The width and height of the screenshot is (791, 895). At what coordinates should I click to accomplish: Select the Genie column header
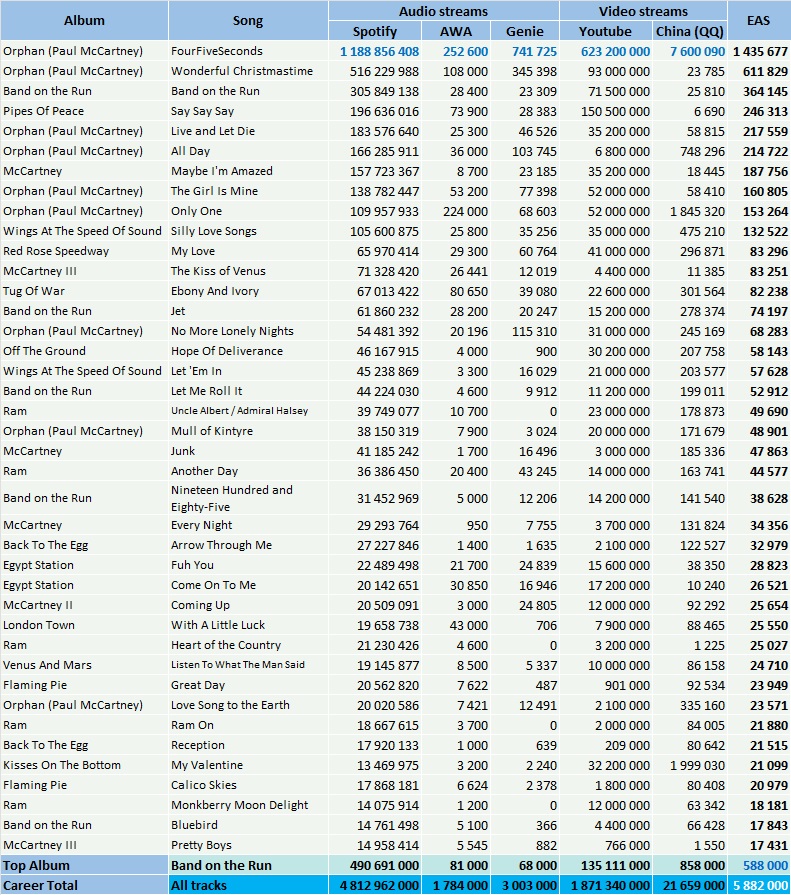coord(524,31)
